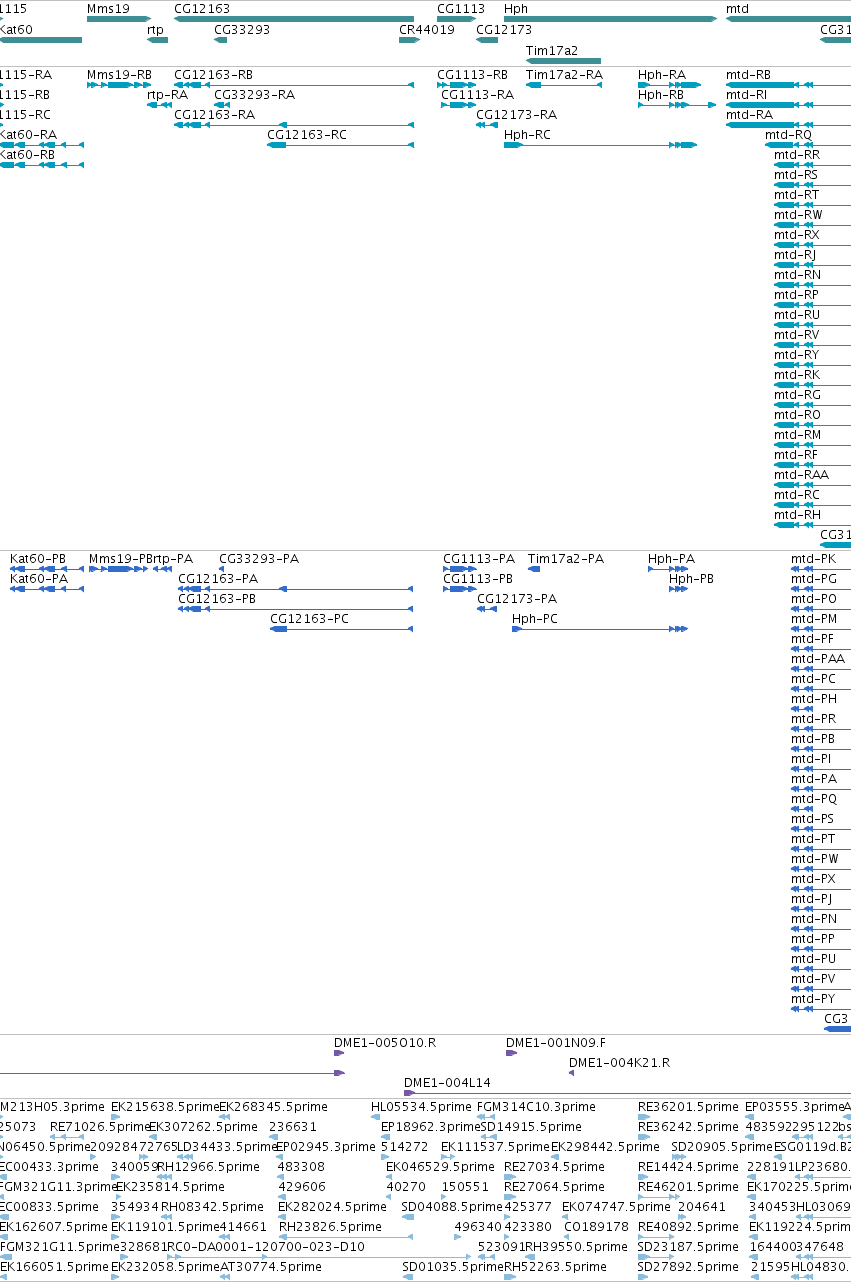Select transcript CG1113-RB

click(473, 75)
